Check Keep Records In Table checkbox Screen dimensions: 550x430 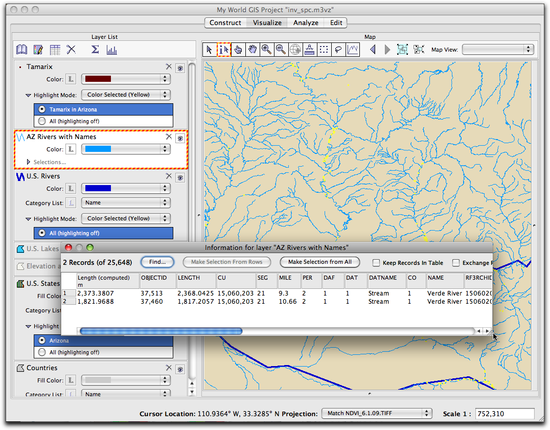pos(376,263)
